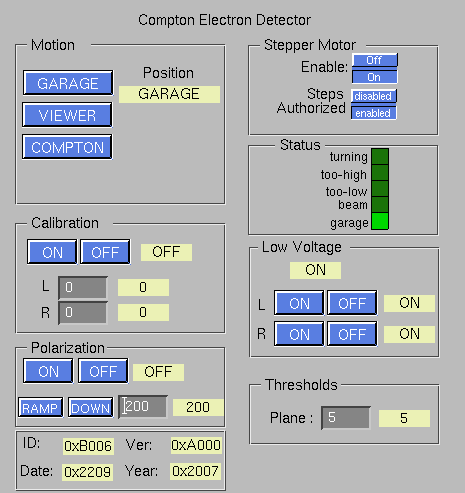Turn Polarization OFF
The width and height of the screenshot is (465, 493).
pyautogui.click(x=103, y=371)
